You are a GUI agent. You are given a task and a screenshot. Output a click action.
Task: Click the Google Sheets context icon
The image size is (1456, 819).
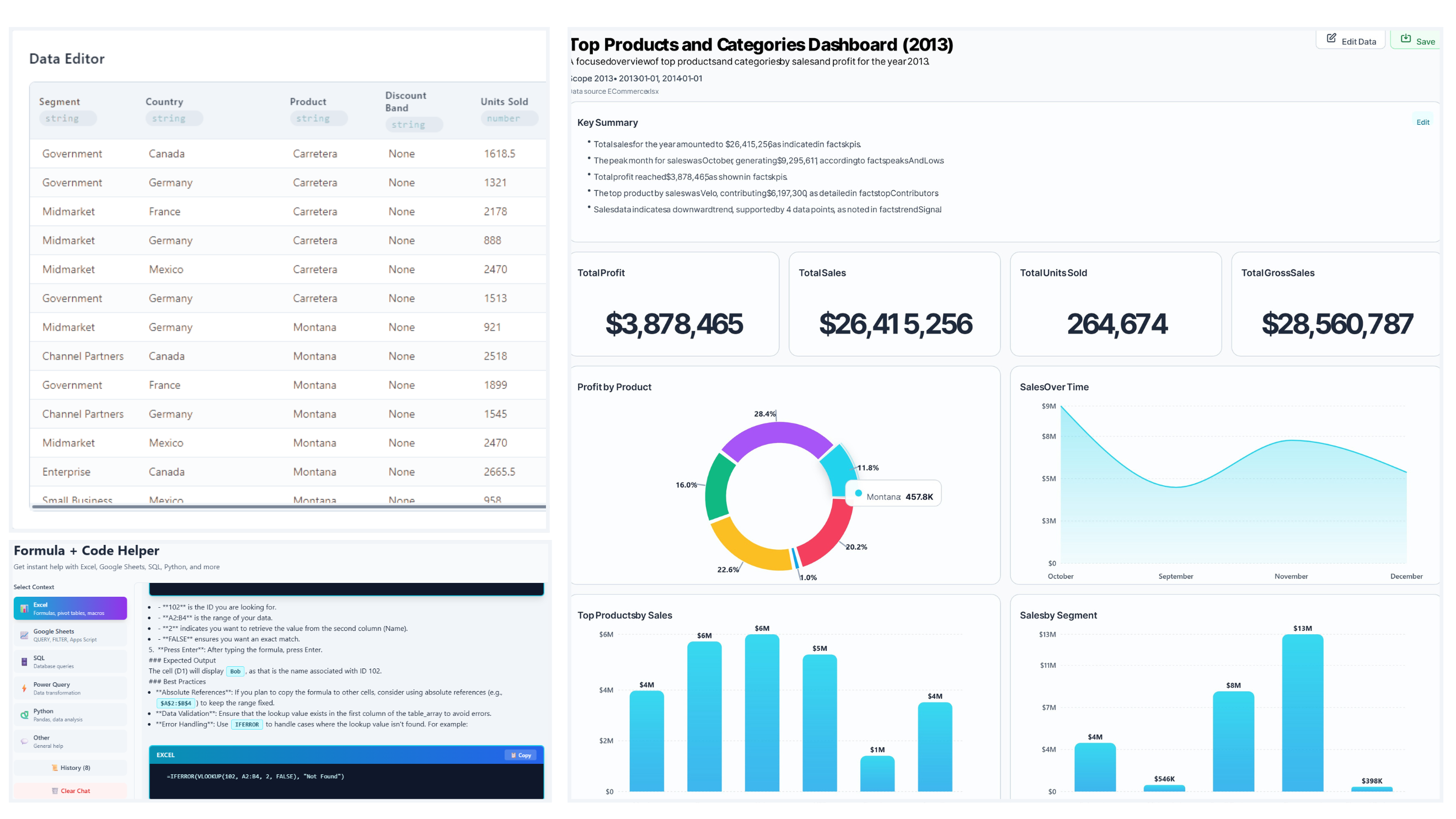click(24, 634)
